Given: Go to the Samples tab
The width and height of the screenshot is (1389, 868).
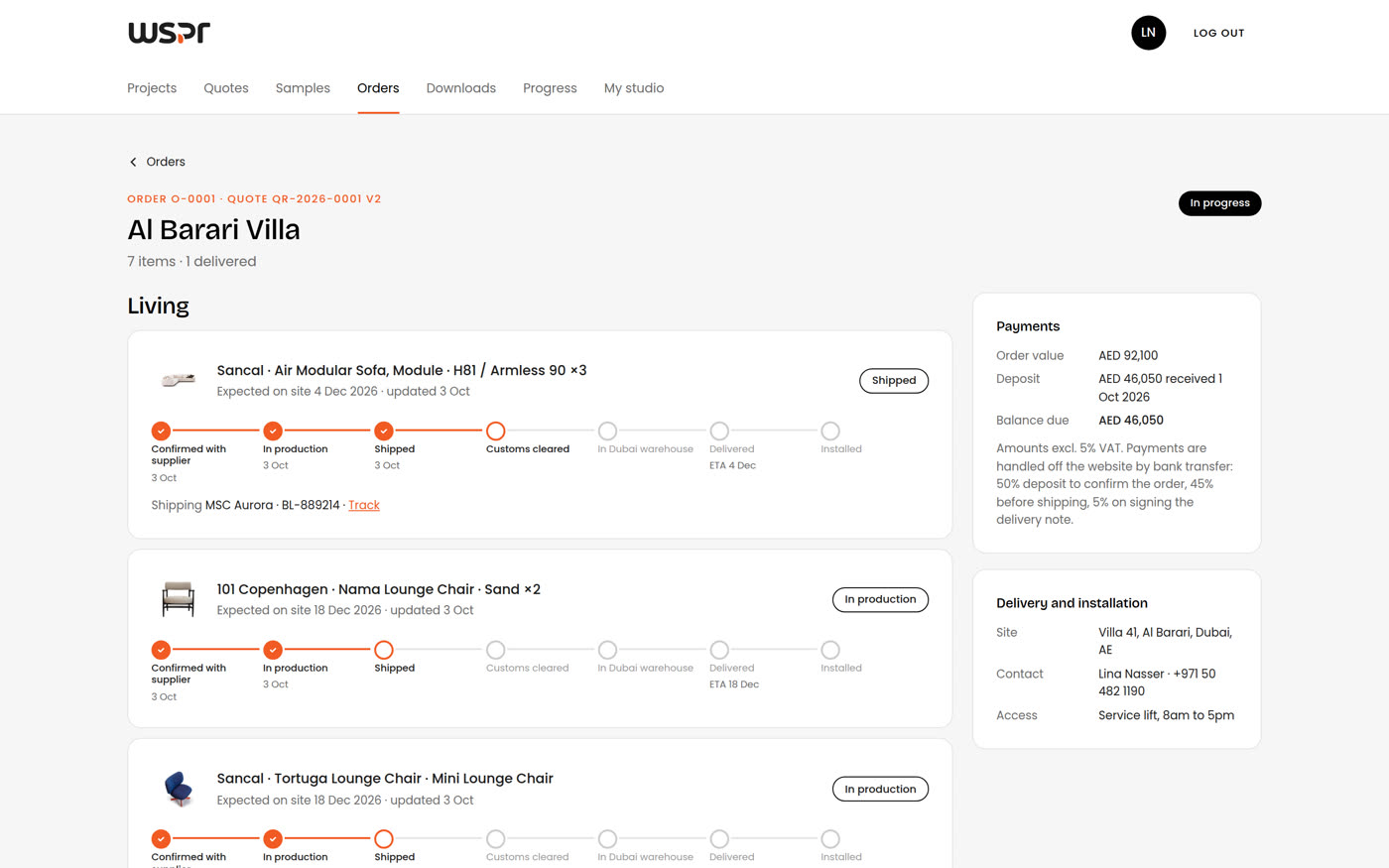Looking at the screenshot, I should coord(303,88).
